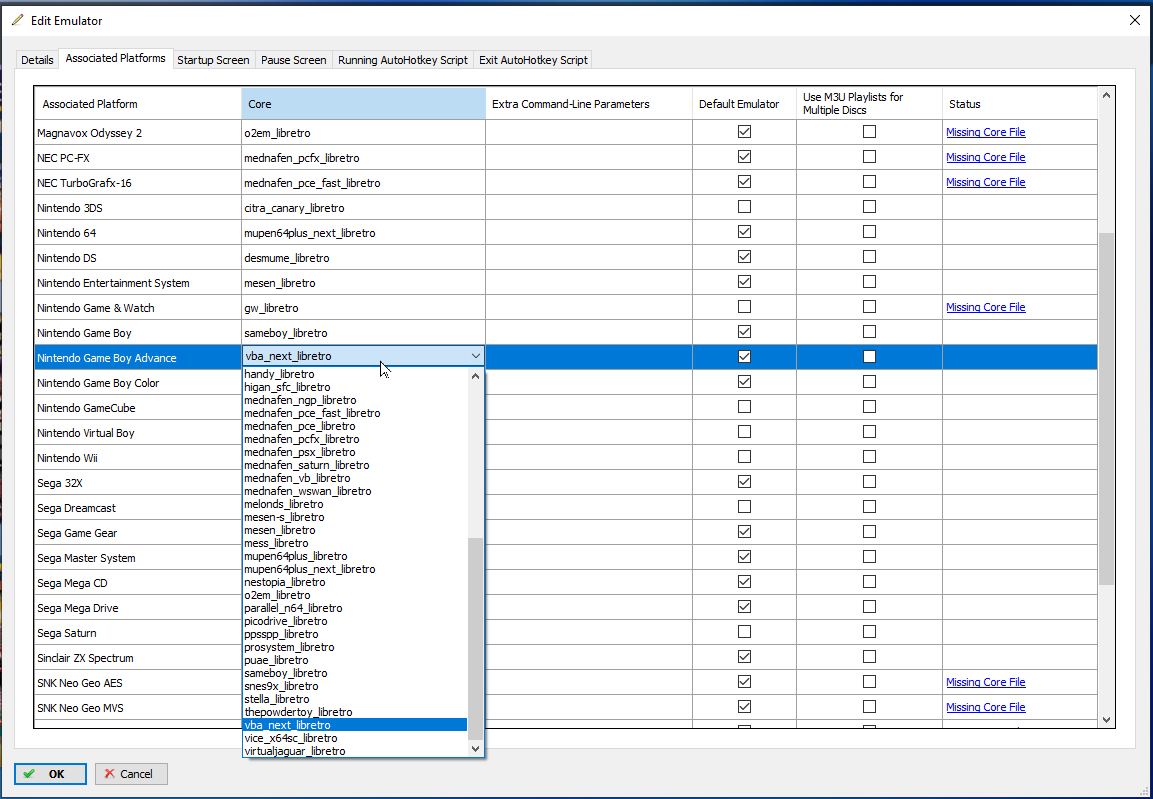Image resolution: width=1153 pixels, height=799 pixels.
Task: Click the core dropdown list scrollbar thumb
Action: tap(475, 639)
